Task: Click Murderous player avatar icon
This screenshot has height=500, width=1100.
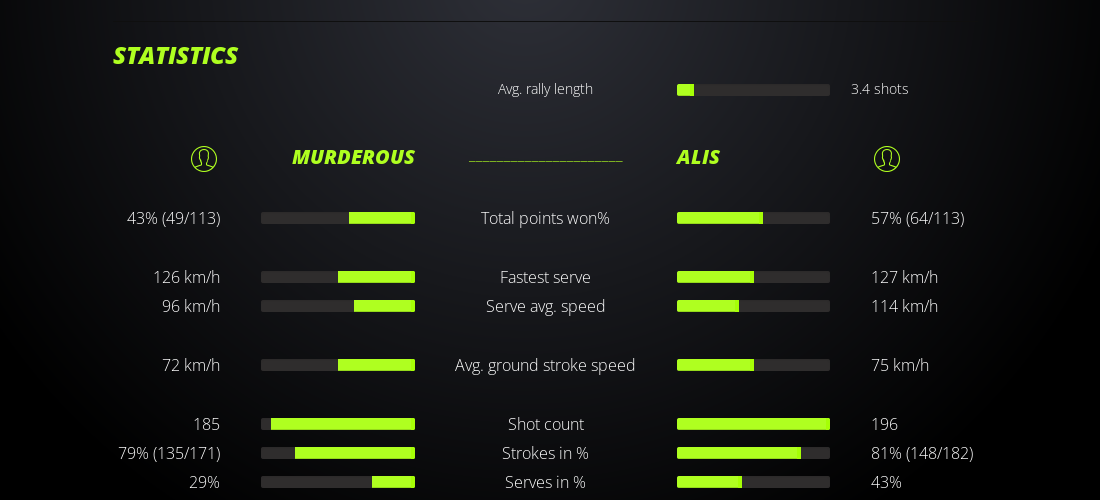Action: tap(204, 158)
